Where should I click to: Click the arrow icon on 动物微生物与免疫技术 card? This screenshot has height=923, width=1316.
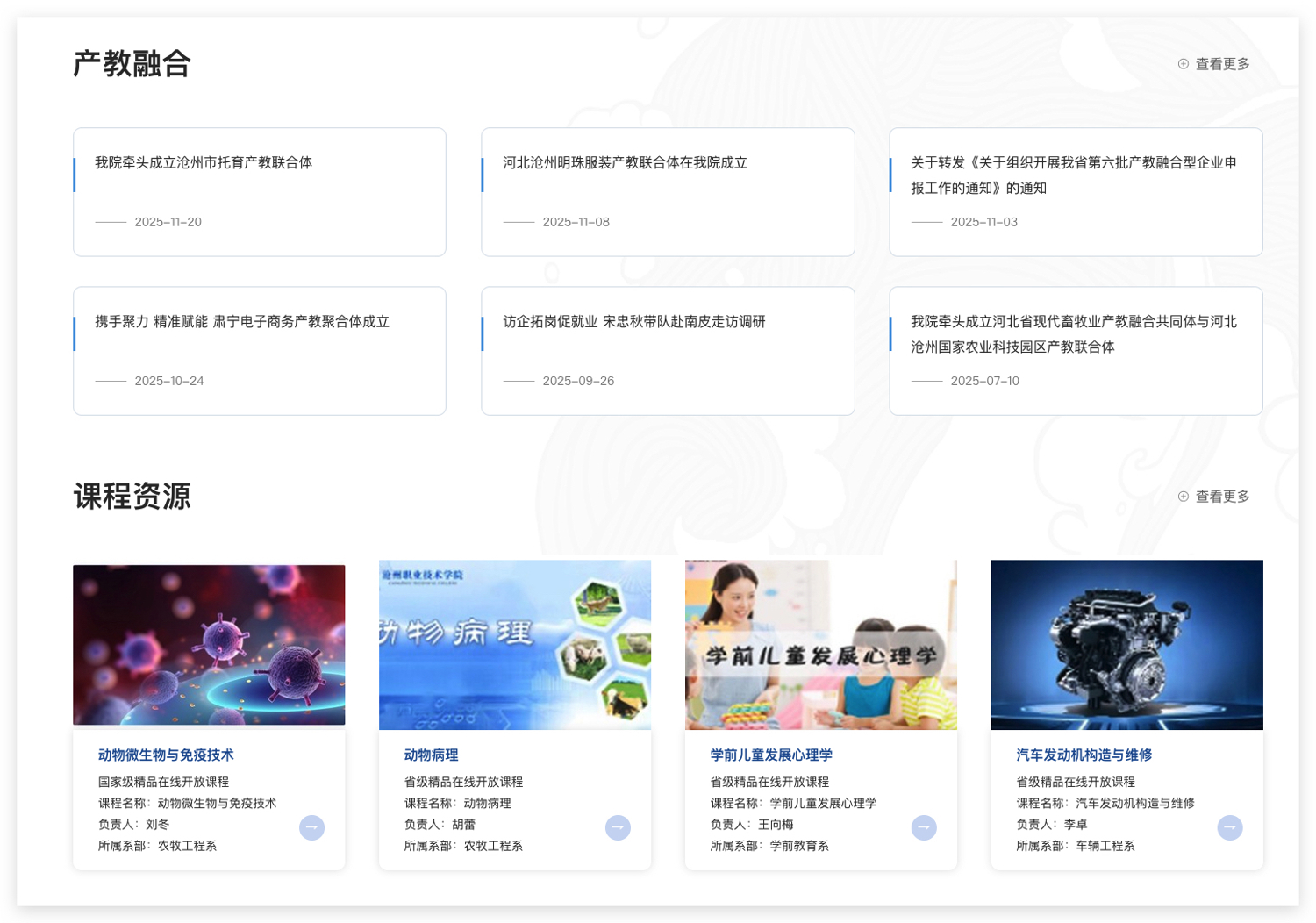click(311, 826)
